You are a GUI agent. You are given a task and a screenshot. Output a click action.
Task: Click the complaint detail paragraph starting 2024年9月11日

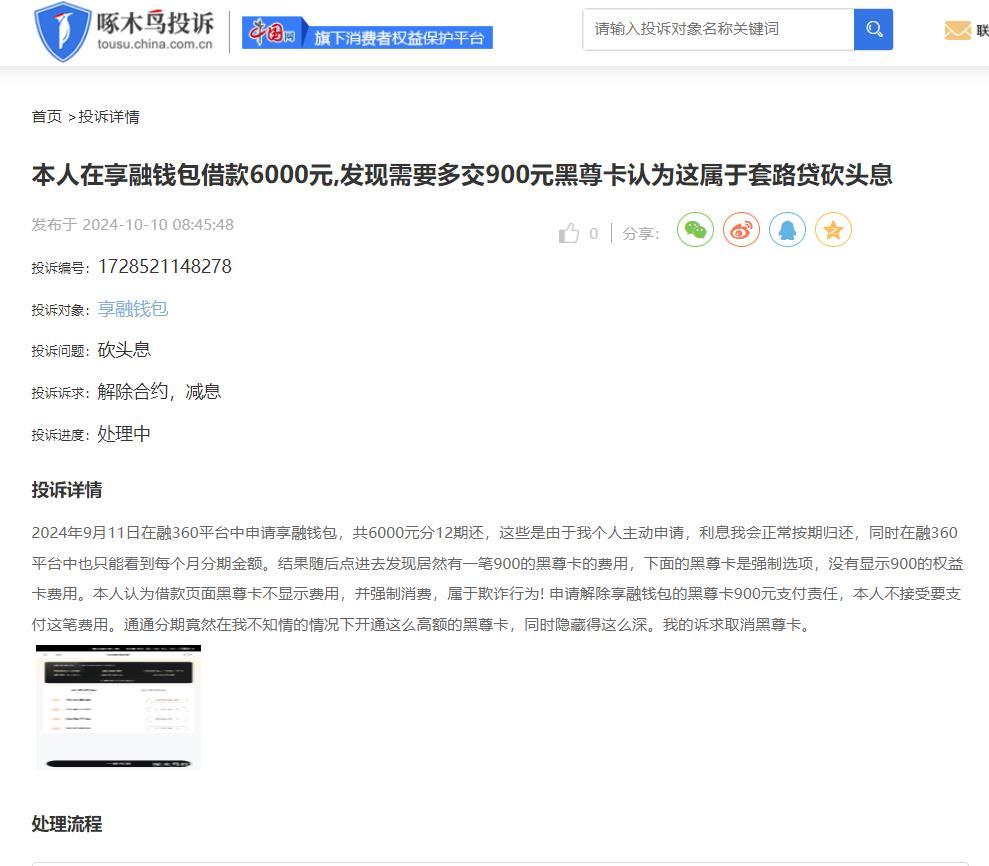[x=498, y=578]
